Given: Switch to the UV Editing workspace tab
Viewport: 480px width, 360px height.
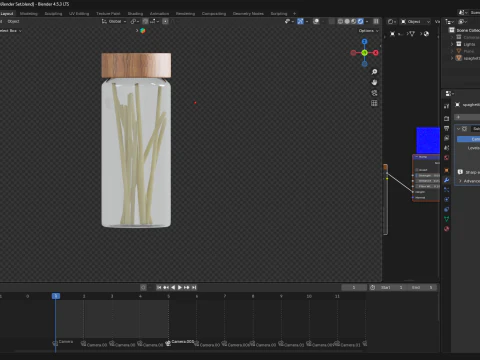Looking at the screenshot, I should click(x=79, y=14).
